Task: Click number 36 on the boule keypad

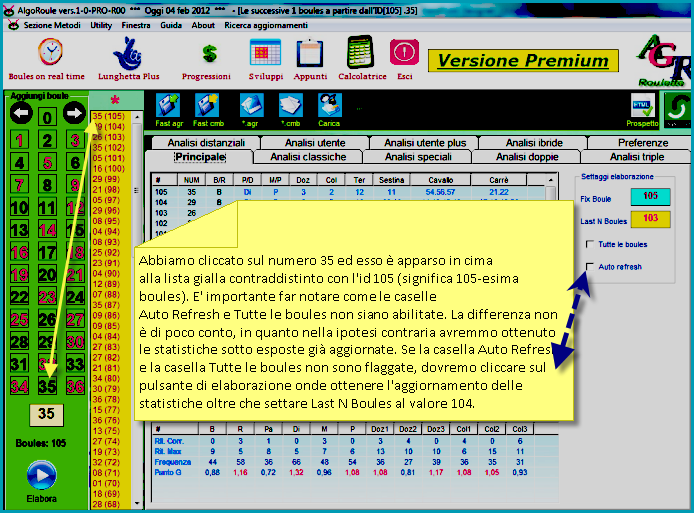Action: coord(75,386)
